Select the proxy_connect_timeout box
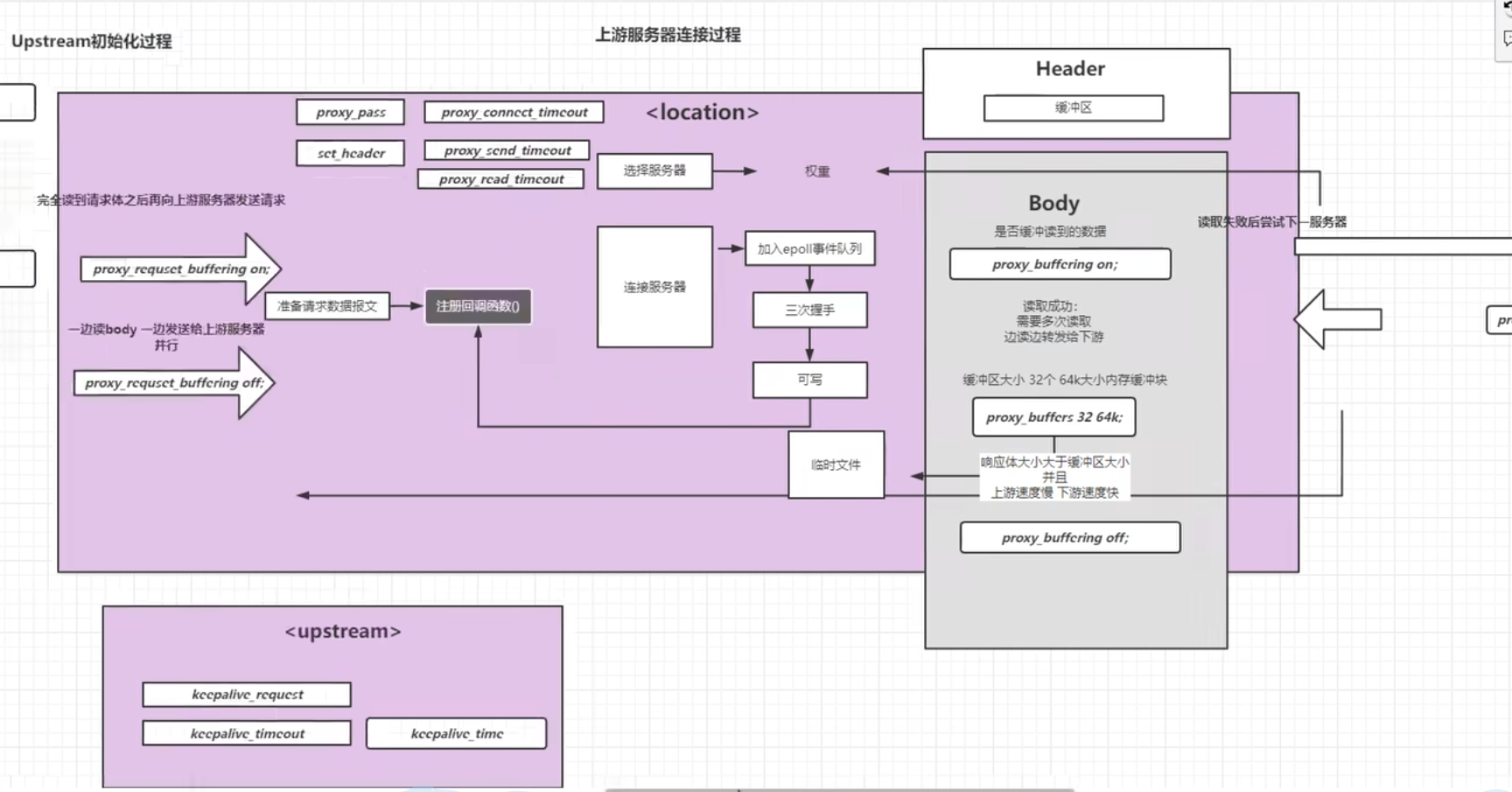Screen dimensions: 1512x792 coord(514,112)
